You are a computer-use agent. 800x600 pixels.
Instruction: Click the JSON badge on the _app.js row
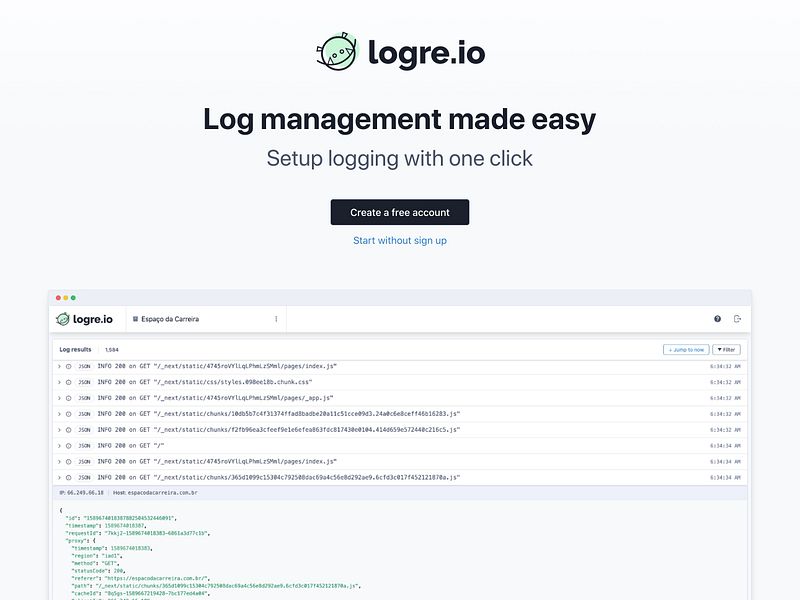[84, 398]
